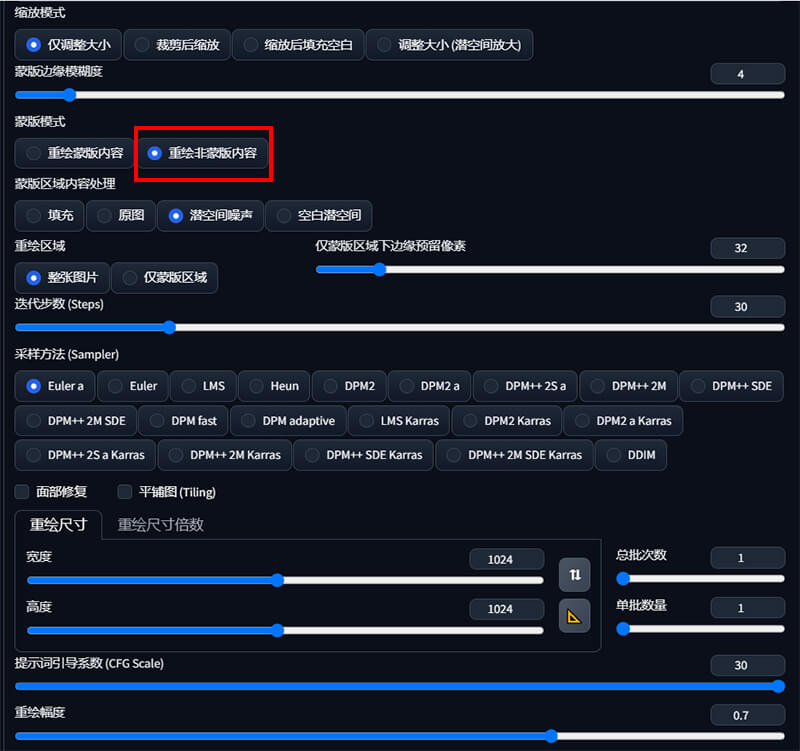800x751 pixels.
Task: Choose the 原图 masked content option
Action: pos(120,215)
